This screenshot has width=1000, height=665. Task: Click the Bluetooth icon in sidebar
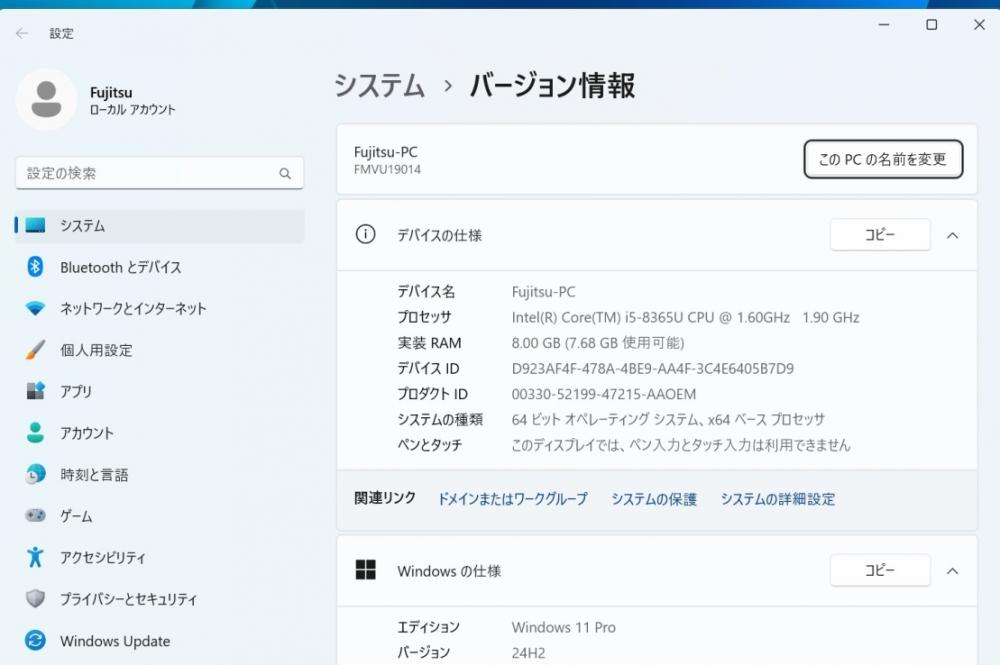[35, 267]
